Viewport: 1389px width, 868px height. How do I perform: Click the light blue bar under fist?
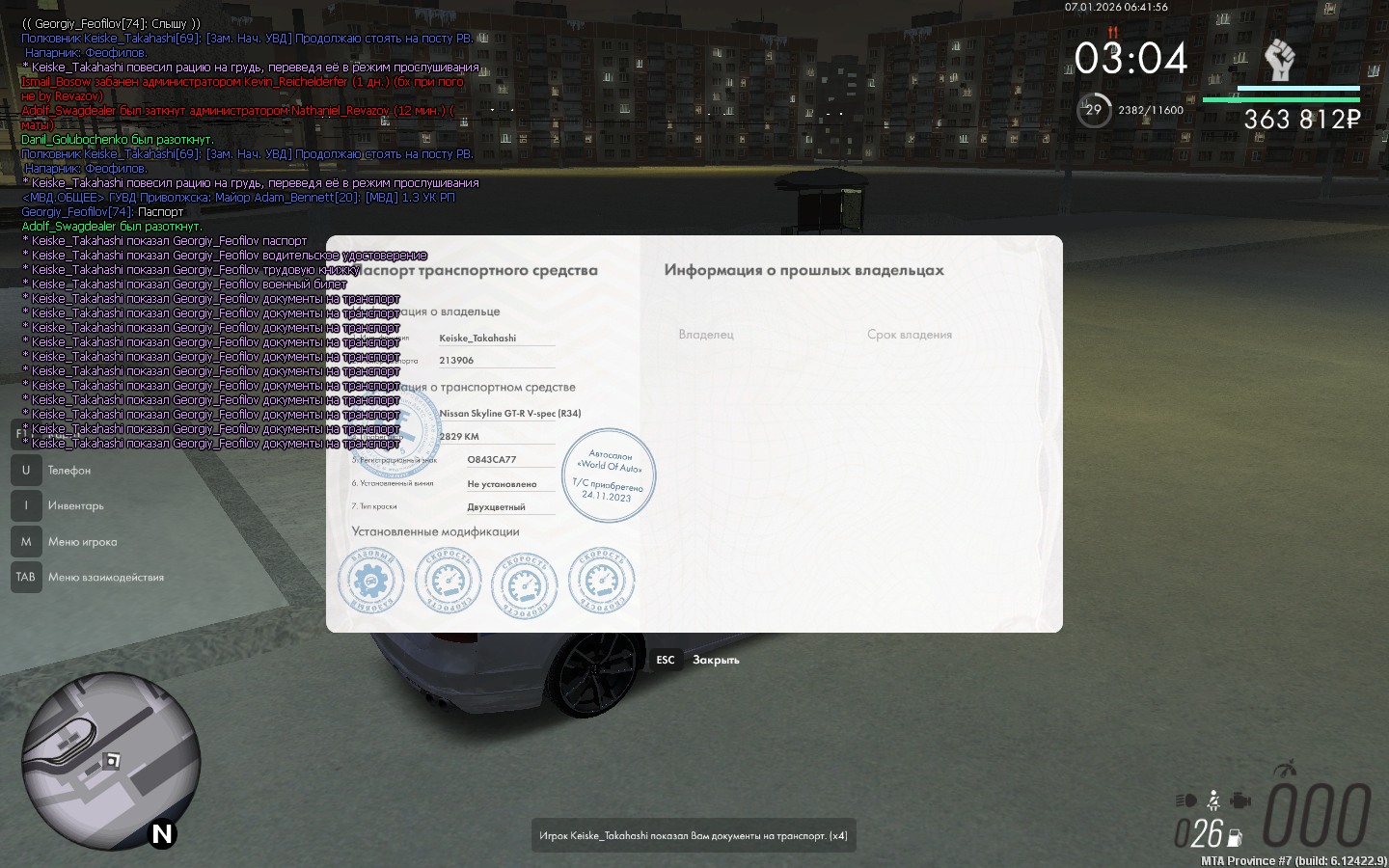1298,88
